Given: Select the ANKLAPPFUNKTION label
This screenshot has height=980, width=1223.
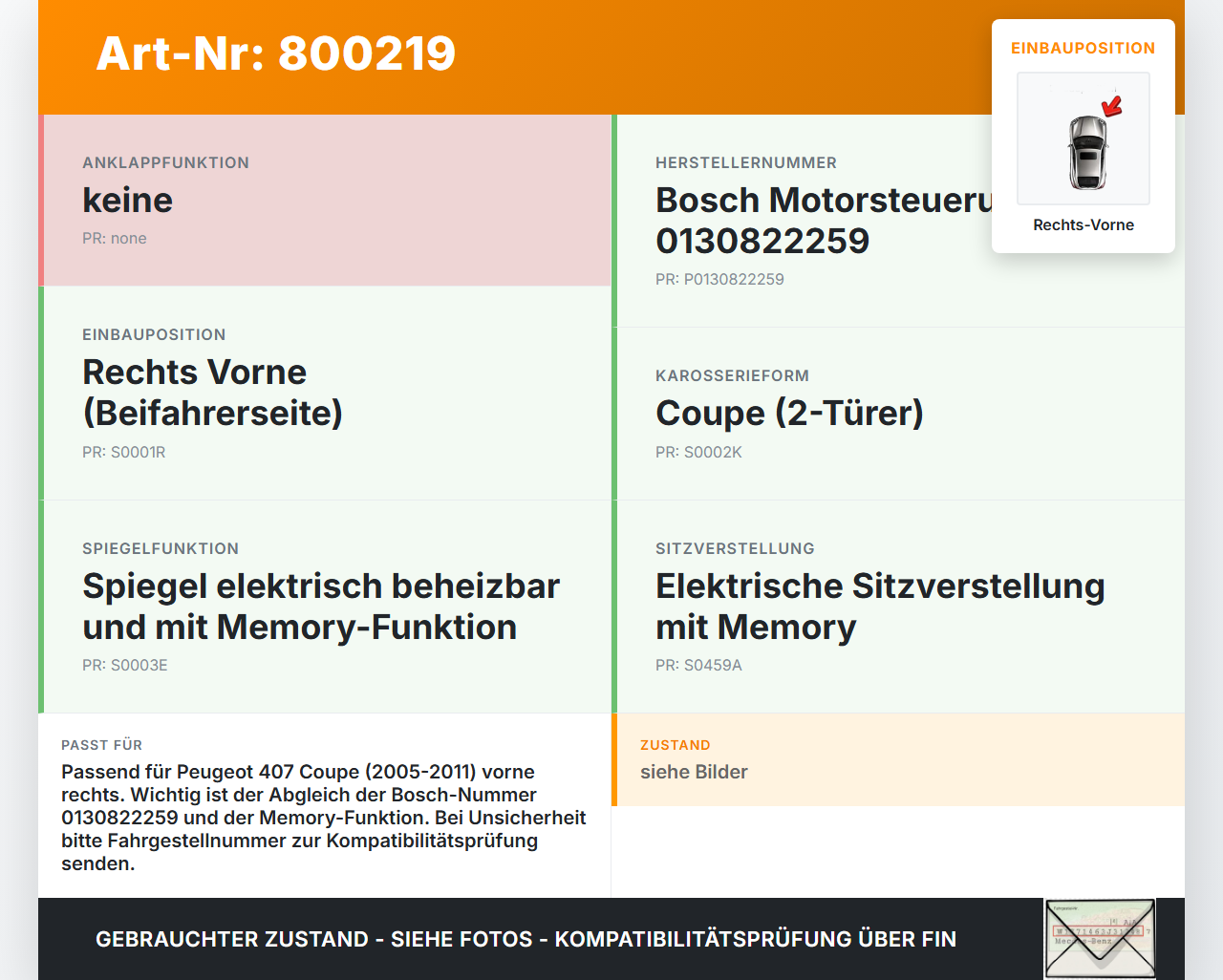Looking at the screenshot, I should pyautogui.click(x=166, y=162).
